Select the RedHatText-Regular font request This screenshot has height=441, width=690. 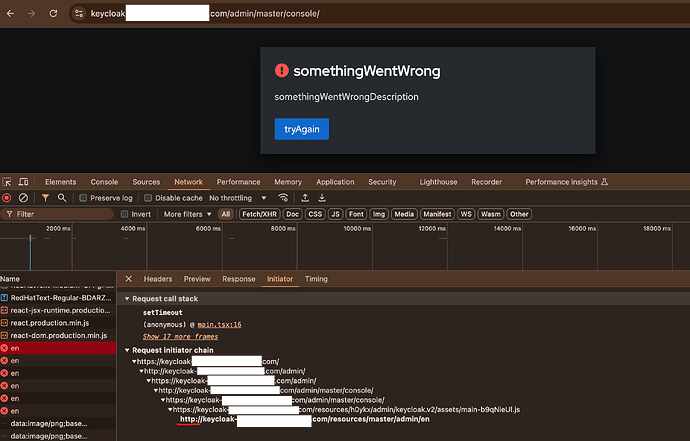(x=58, y=298)
